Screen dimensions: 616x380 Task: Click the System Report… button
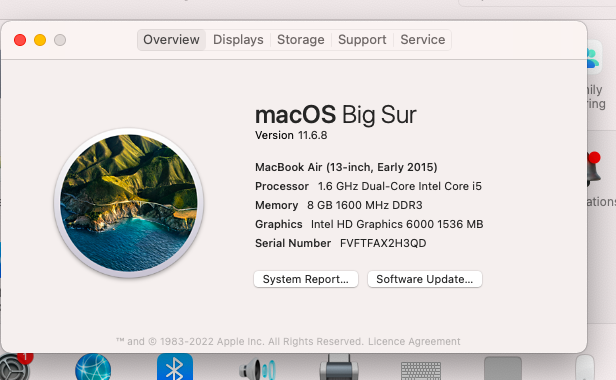(306, 279)
